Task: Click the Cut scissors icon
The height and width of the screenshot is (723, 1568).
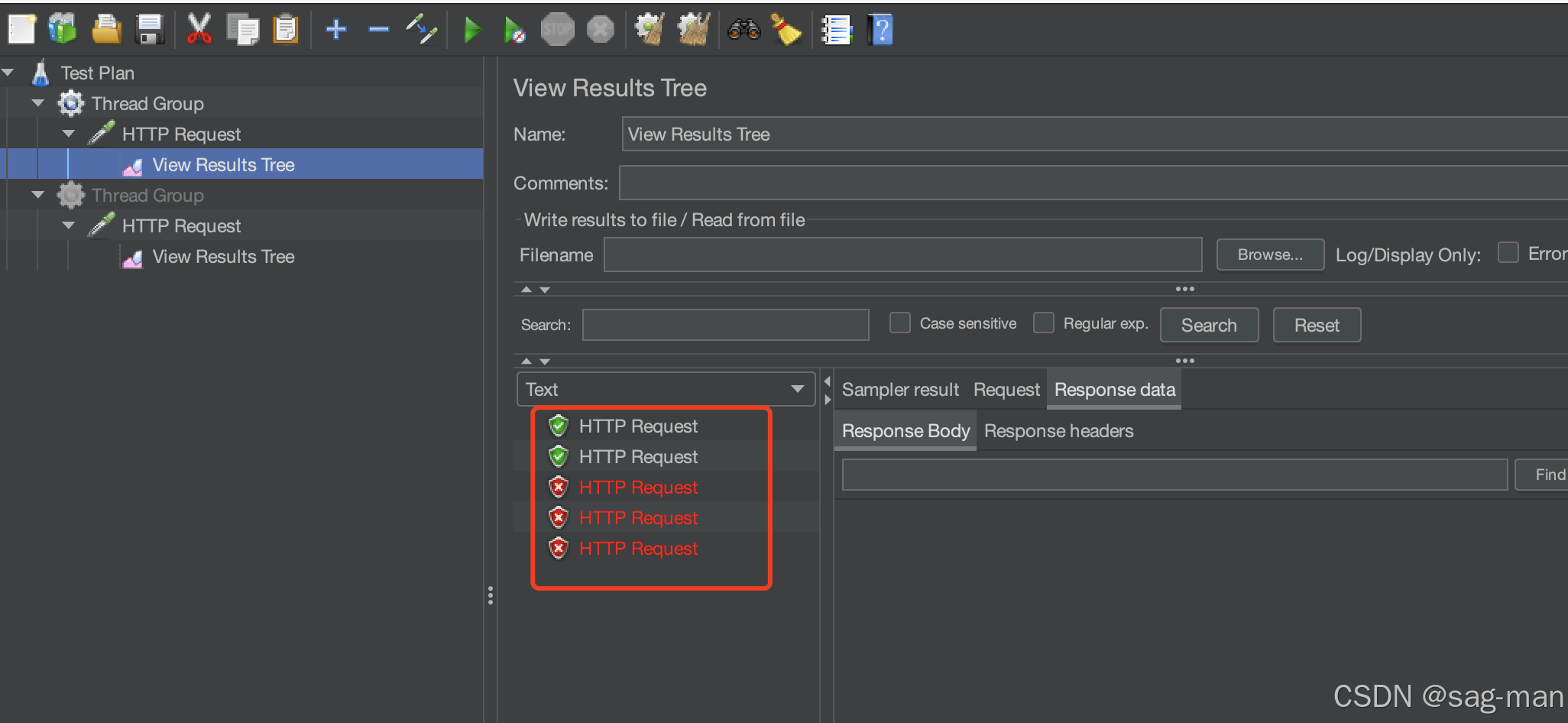Action: pyautogui.click(x=199, y=30)
